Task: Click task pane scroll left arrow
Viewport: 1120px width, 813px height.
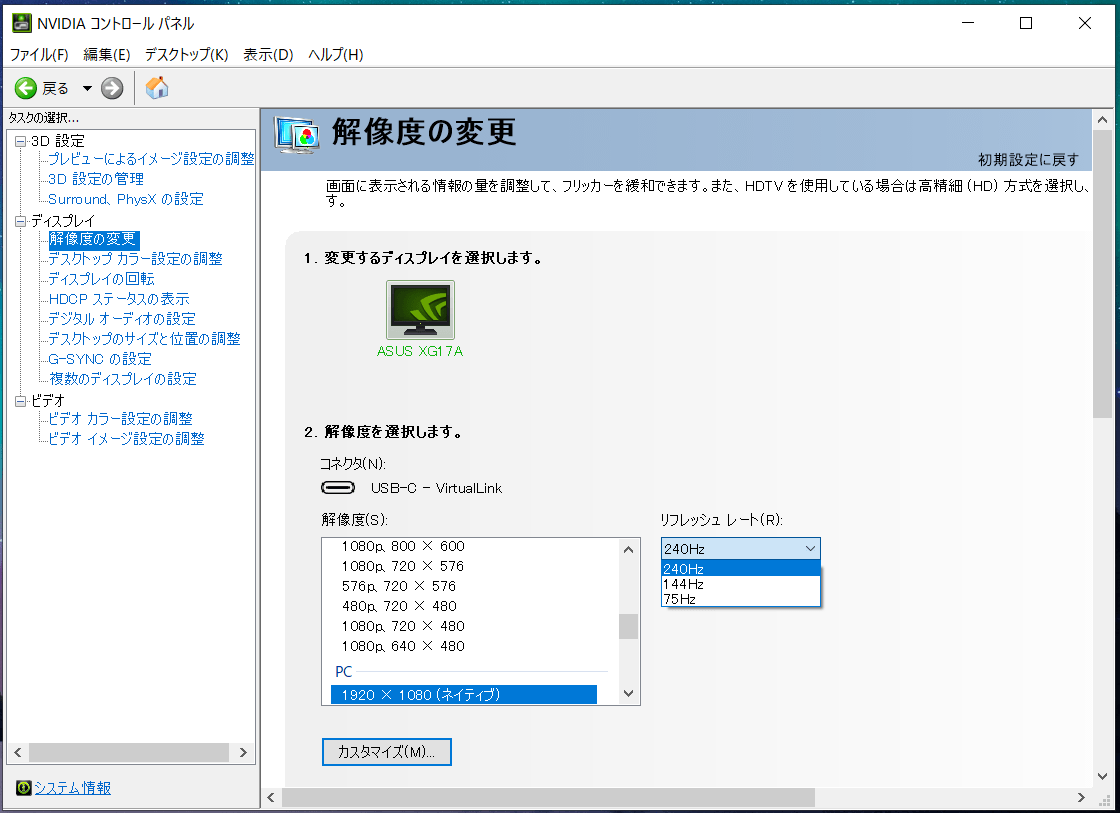Action: (18, 752)
